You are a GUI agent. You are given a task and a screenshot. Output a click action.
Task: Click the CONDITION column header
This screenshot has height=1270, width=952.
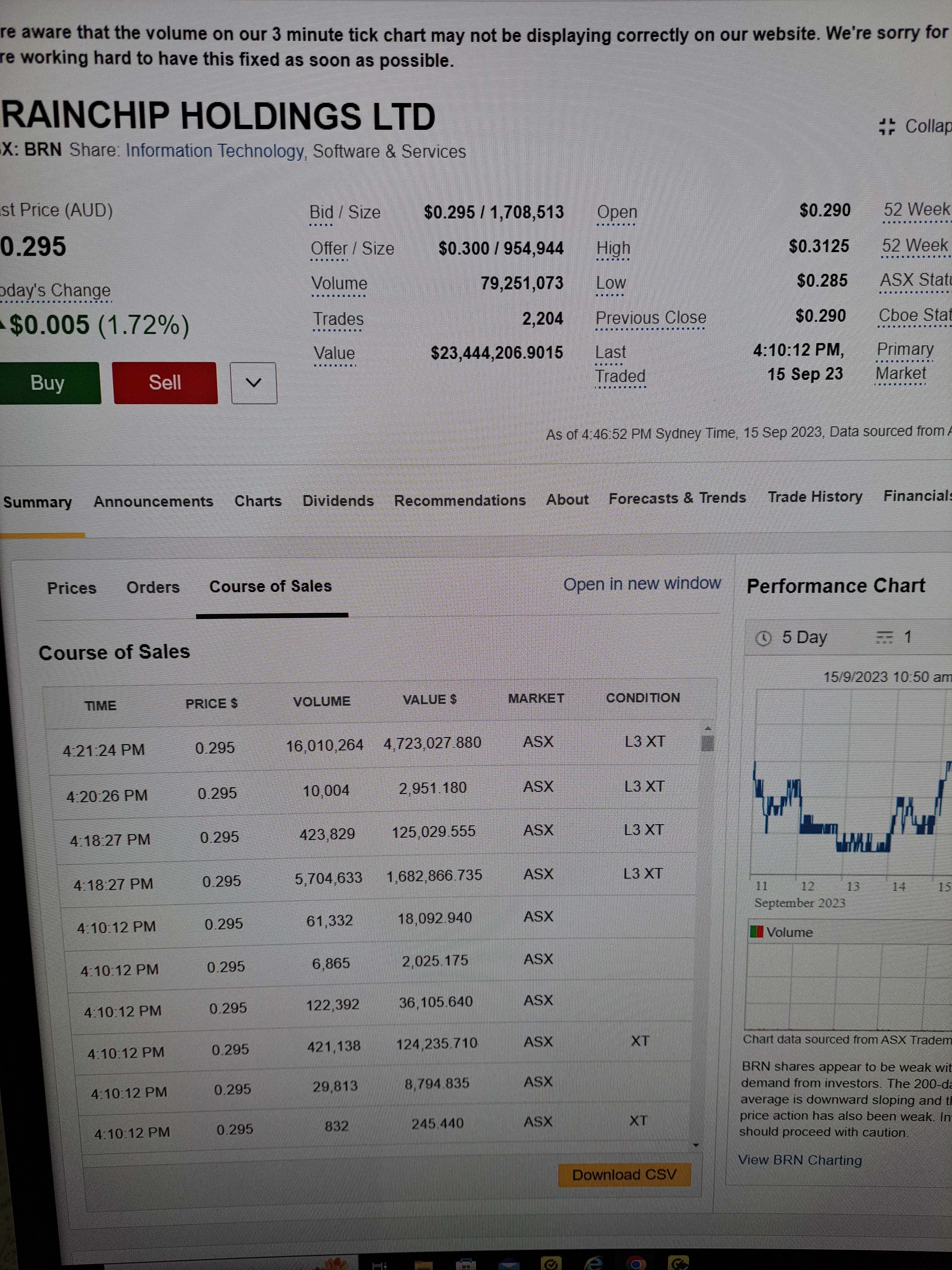(643, 698)
